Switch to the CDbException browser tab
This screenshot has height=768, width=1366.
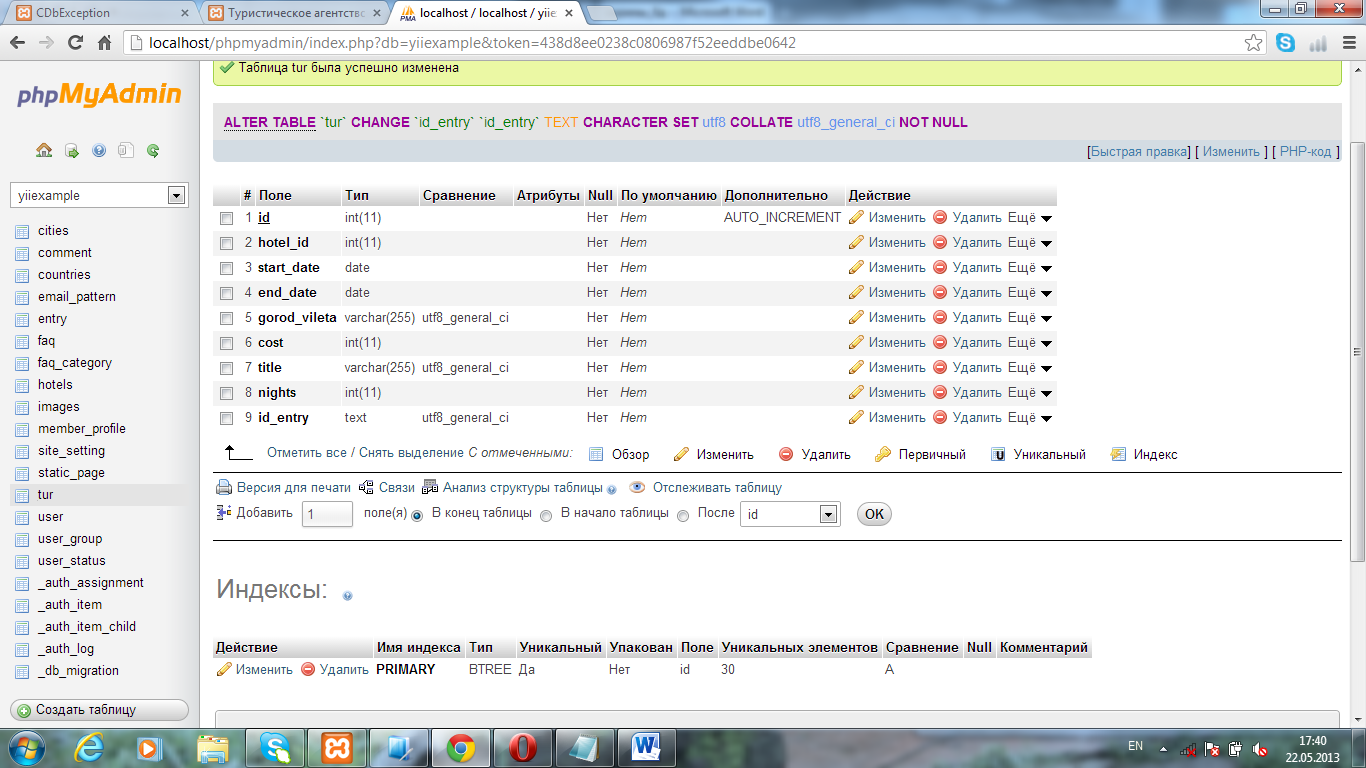tap(100, 13)
